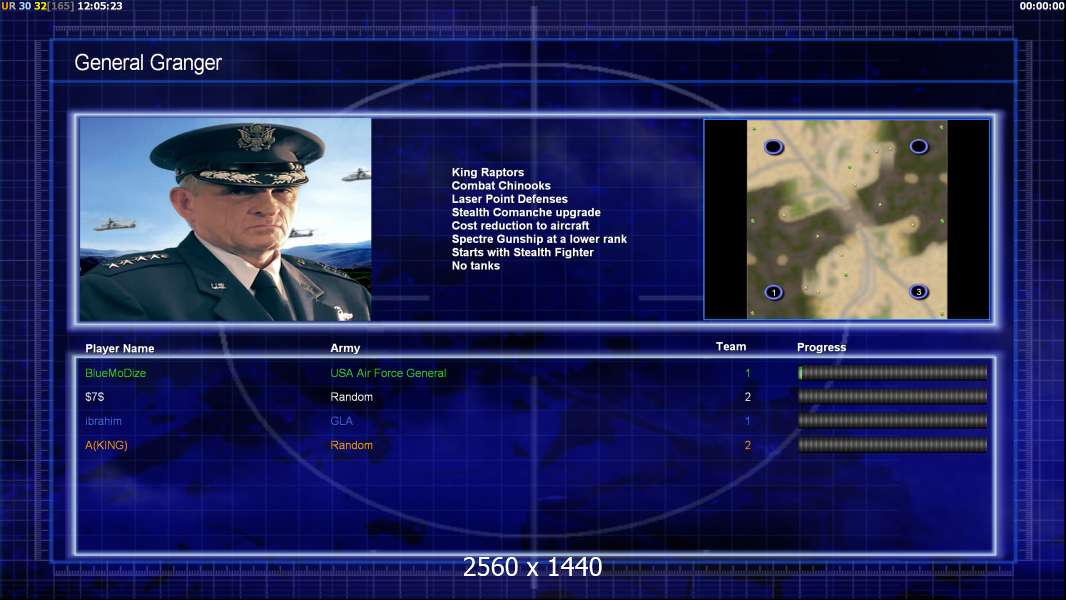Click the "UR 30 32[165]" stats readout
1066x600 pixels.
pyautogui.click(x=37, y=6)
